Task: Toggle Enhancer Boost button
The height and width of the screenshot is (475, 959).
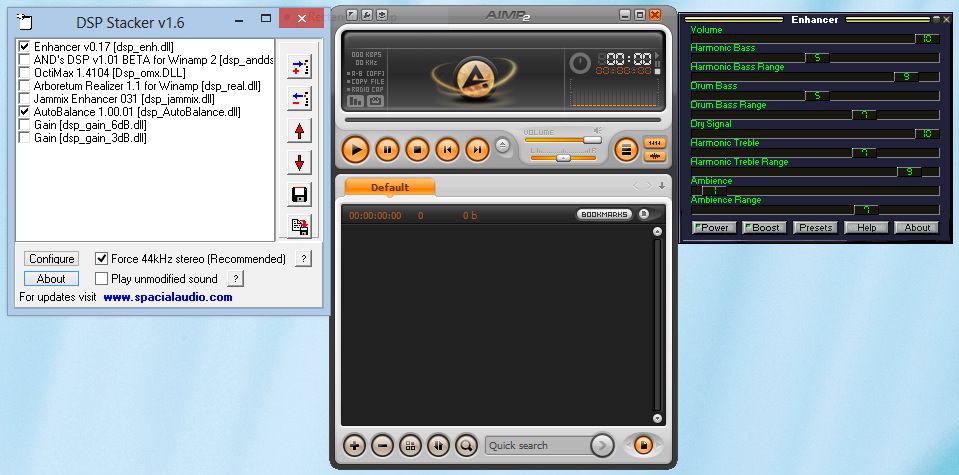Action: 765,227
